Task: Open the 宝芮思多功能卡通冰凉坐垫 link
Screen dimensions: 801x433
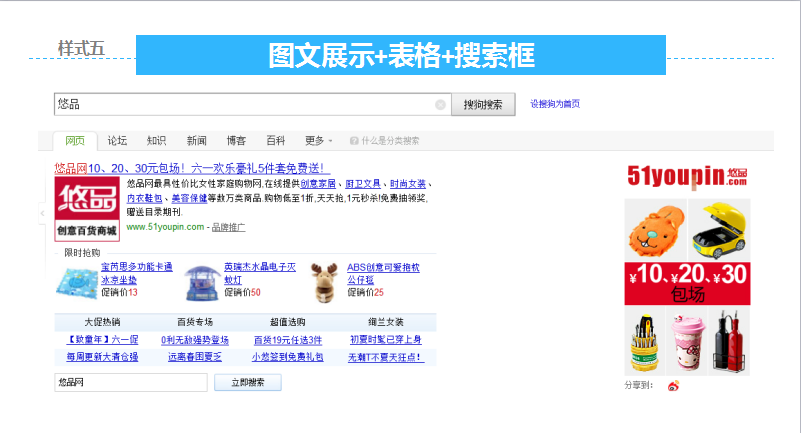Action: click(137, 274)
